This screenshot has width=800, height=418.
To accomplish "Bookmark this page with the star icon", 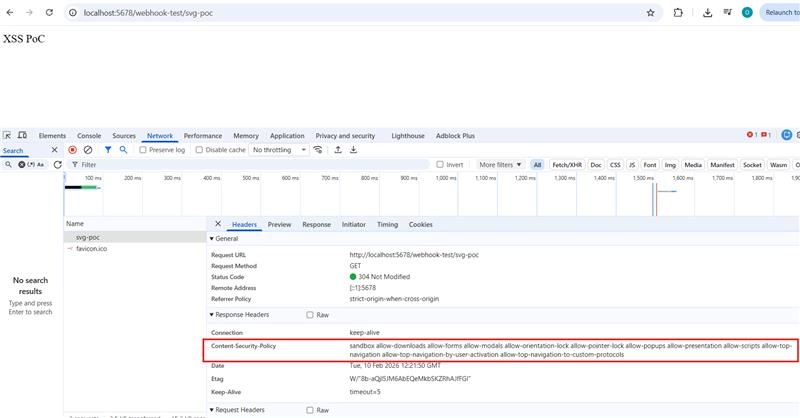I will [651, 13].
